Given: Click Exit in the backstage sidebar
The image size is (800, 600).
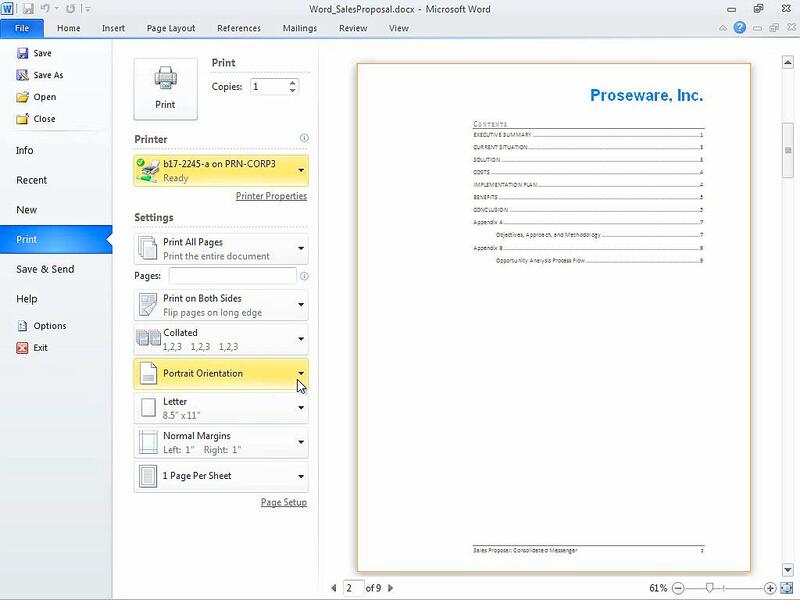Looking at the screenshot, I should pos(40,348).
